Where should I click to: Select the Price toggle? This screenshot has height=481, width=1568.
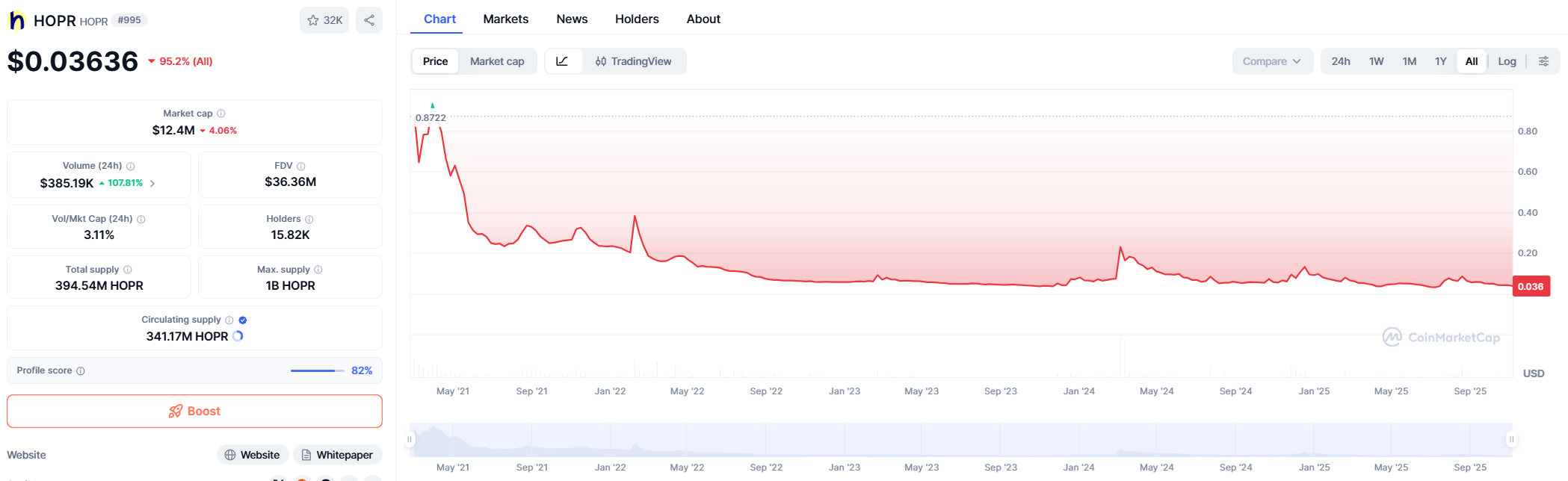435,61
